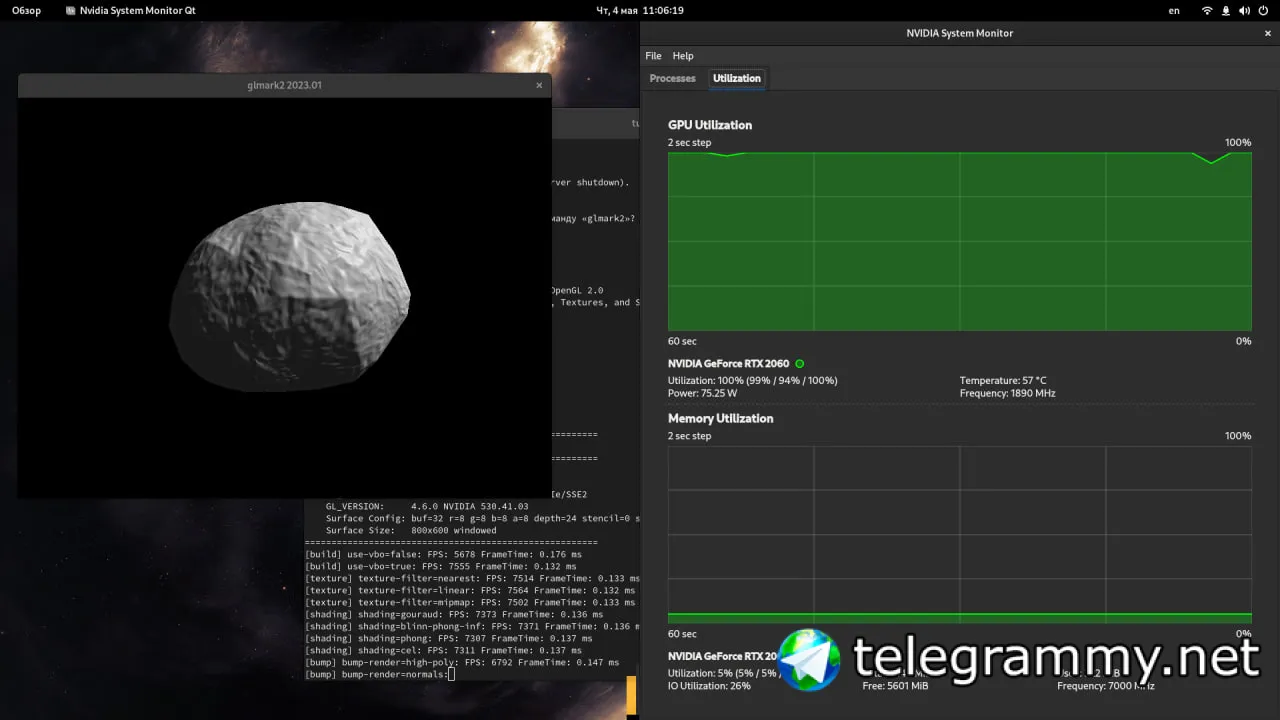Close the glmark2 2023.01 window
1280x720 pixels.
[539, 85]
